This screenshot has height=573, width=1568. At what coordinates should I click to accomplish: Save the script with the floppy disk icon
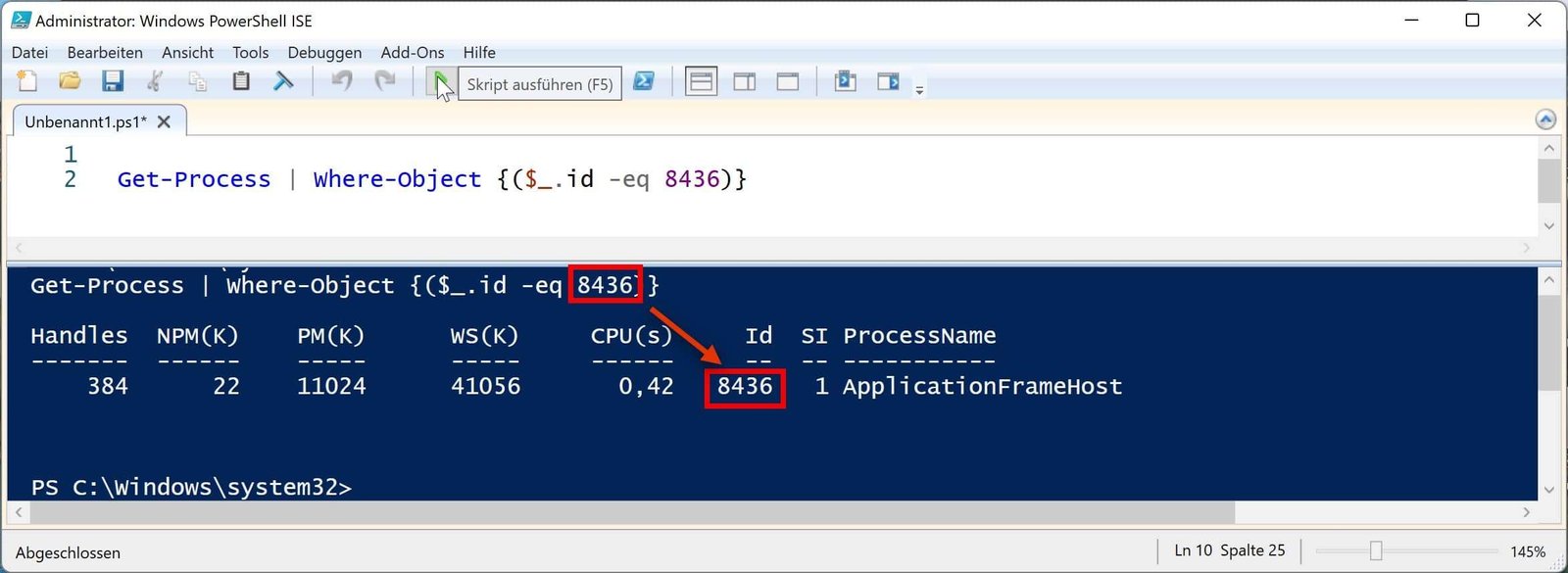point(113,82)
